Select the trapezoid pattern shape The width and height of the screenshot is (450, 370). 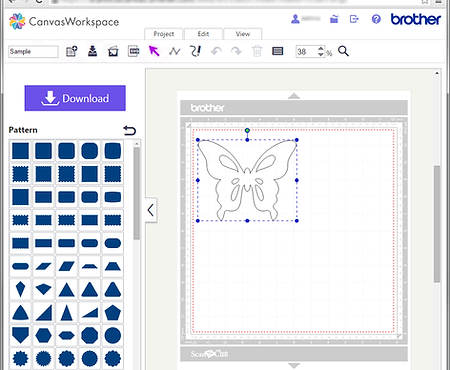tap(113, 266)
